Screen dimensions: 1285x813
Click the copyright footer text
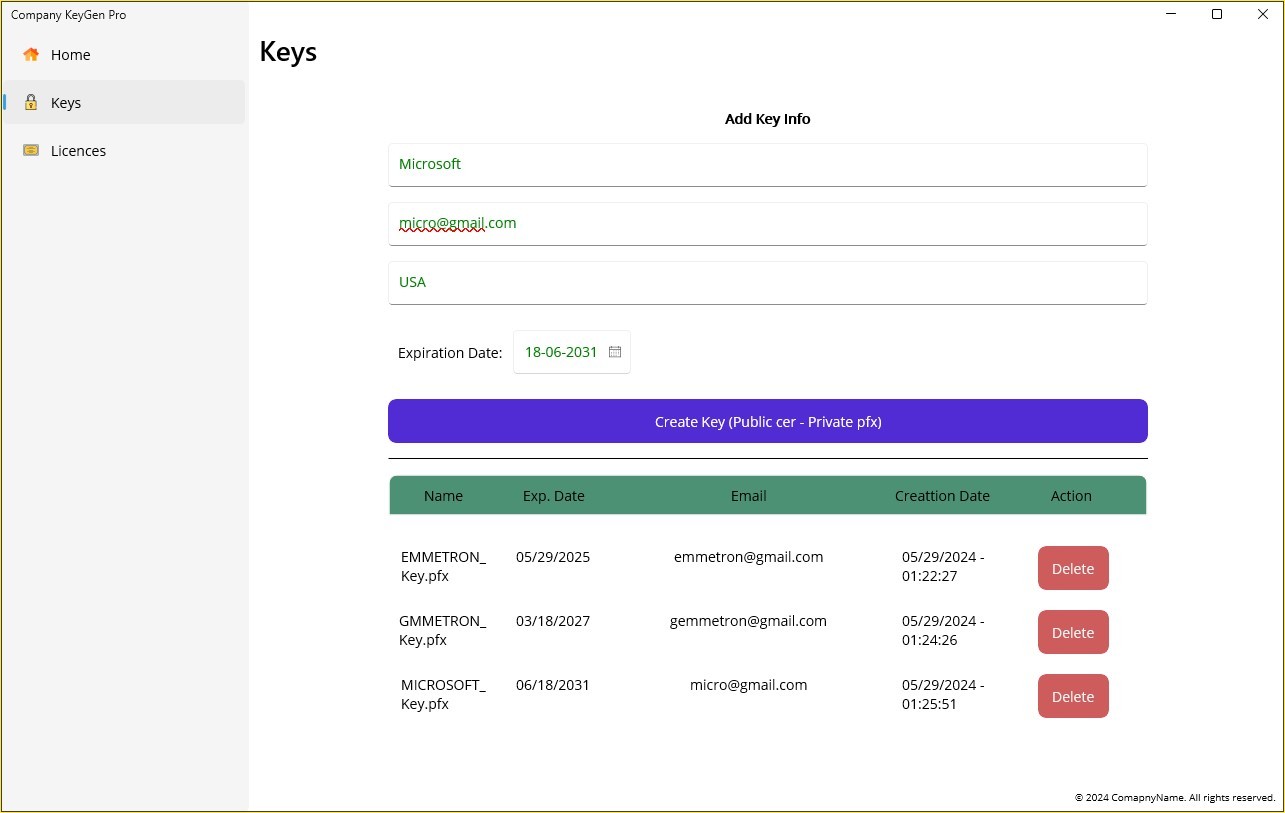point(1175,798)
